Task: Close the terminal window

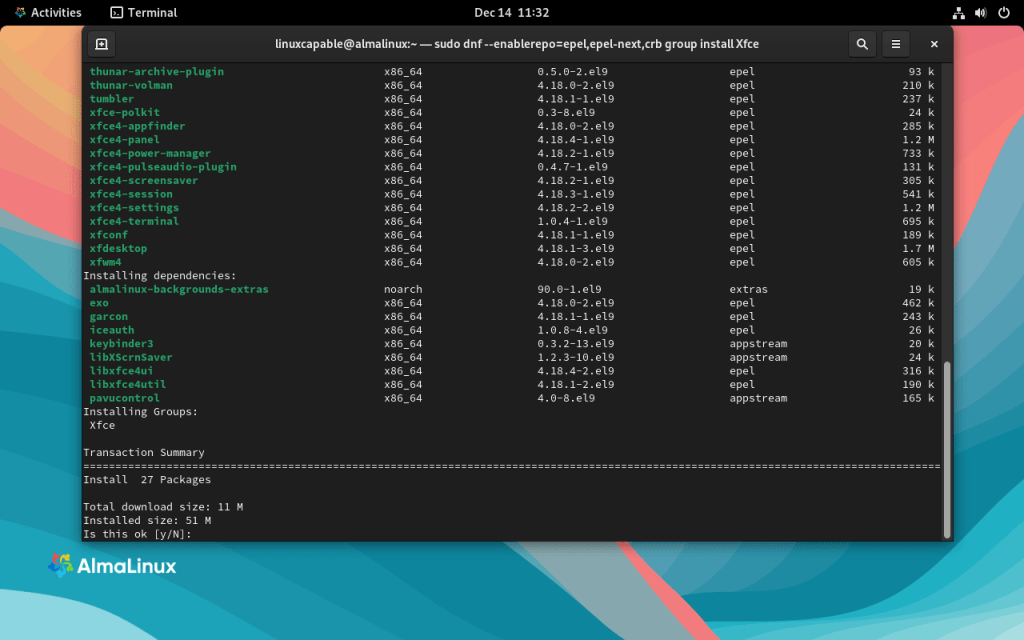Action: click(934, 44)
